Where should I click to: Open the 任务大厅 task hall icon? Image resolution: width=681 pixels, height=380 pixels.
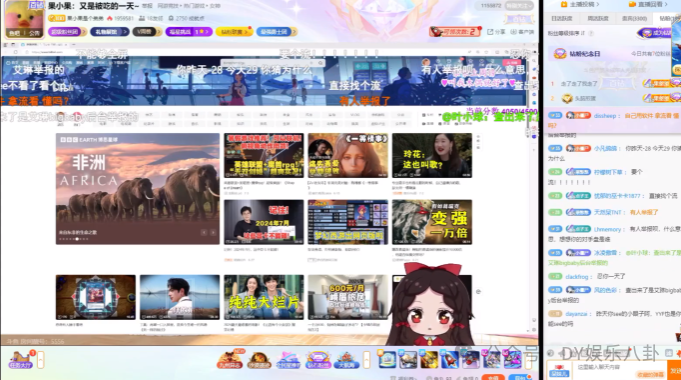(x=20, y=360)
